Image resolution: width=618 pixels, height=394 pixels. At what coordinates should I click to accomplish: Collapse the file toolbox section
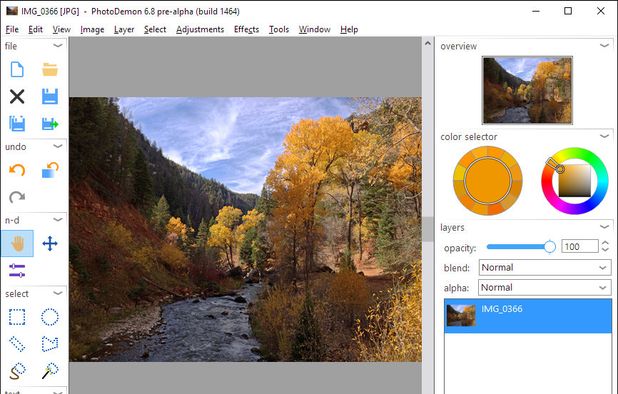click(x=58, y=46)
